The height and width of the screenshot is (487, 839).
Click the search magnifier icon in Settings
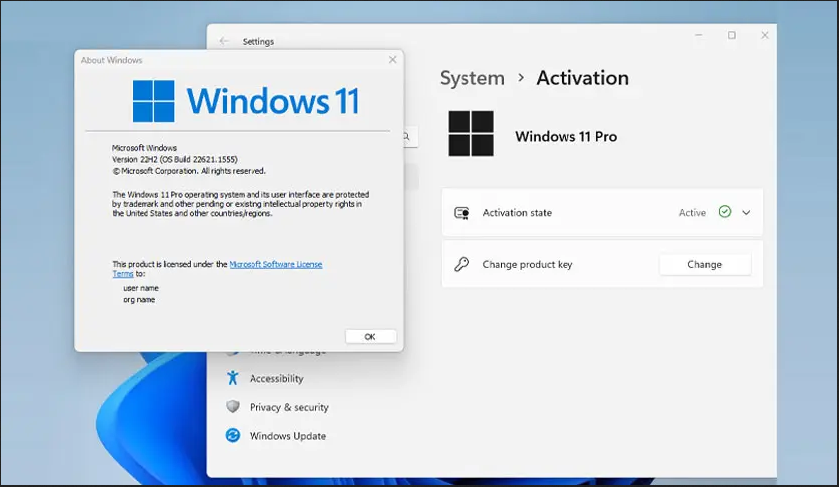(408, 136)
